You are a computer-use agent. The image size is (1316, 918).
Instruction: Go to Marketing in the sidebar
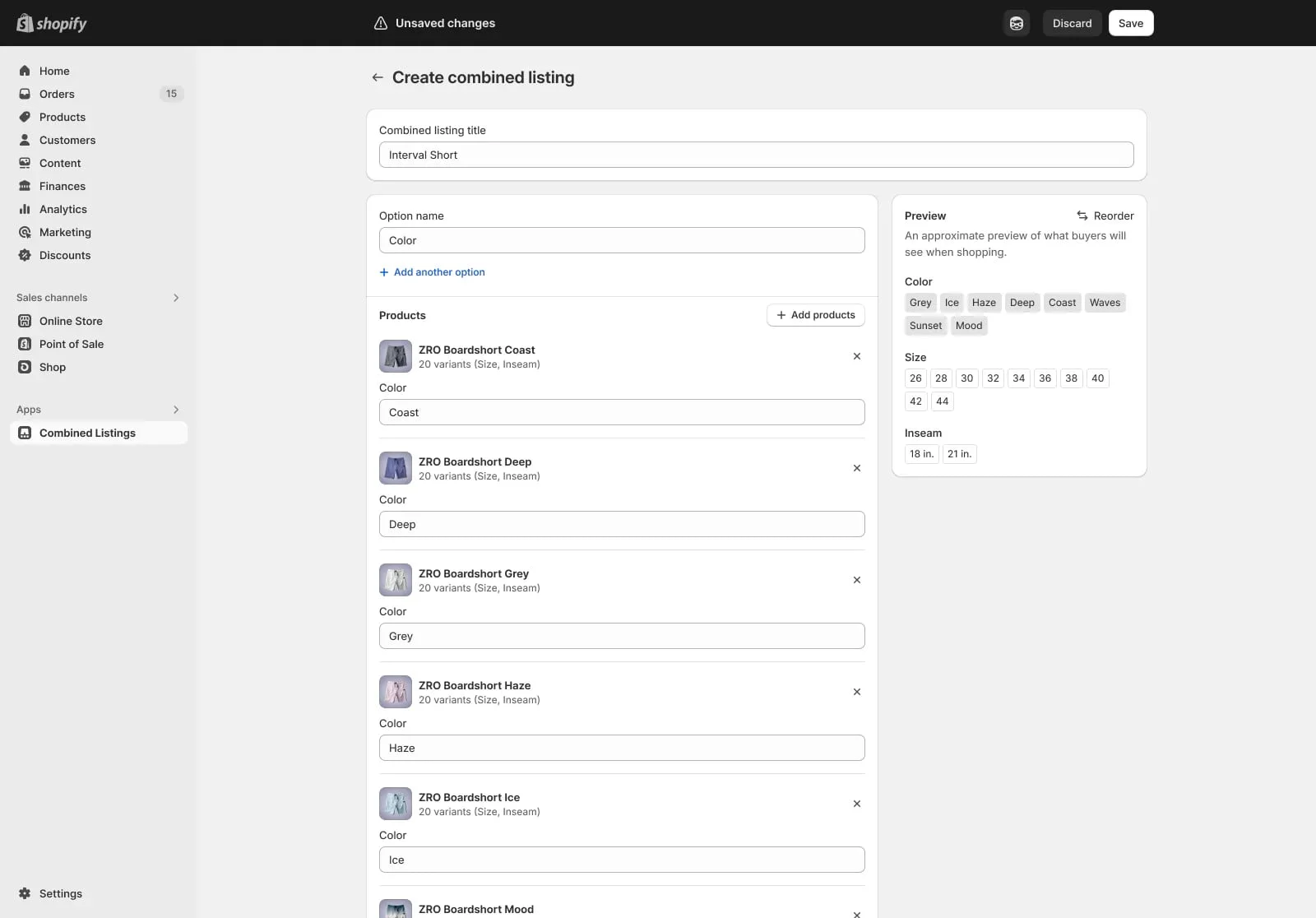click(x=99, y=232)
